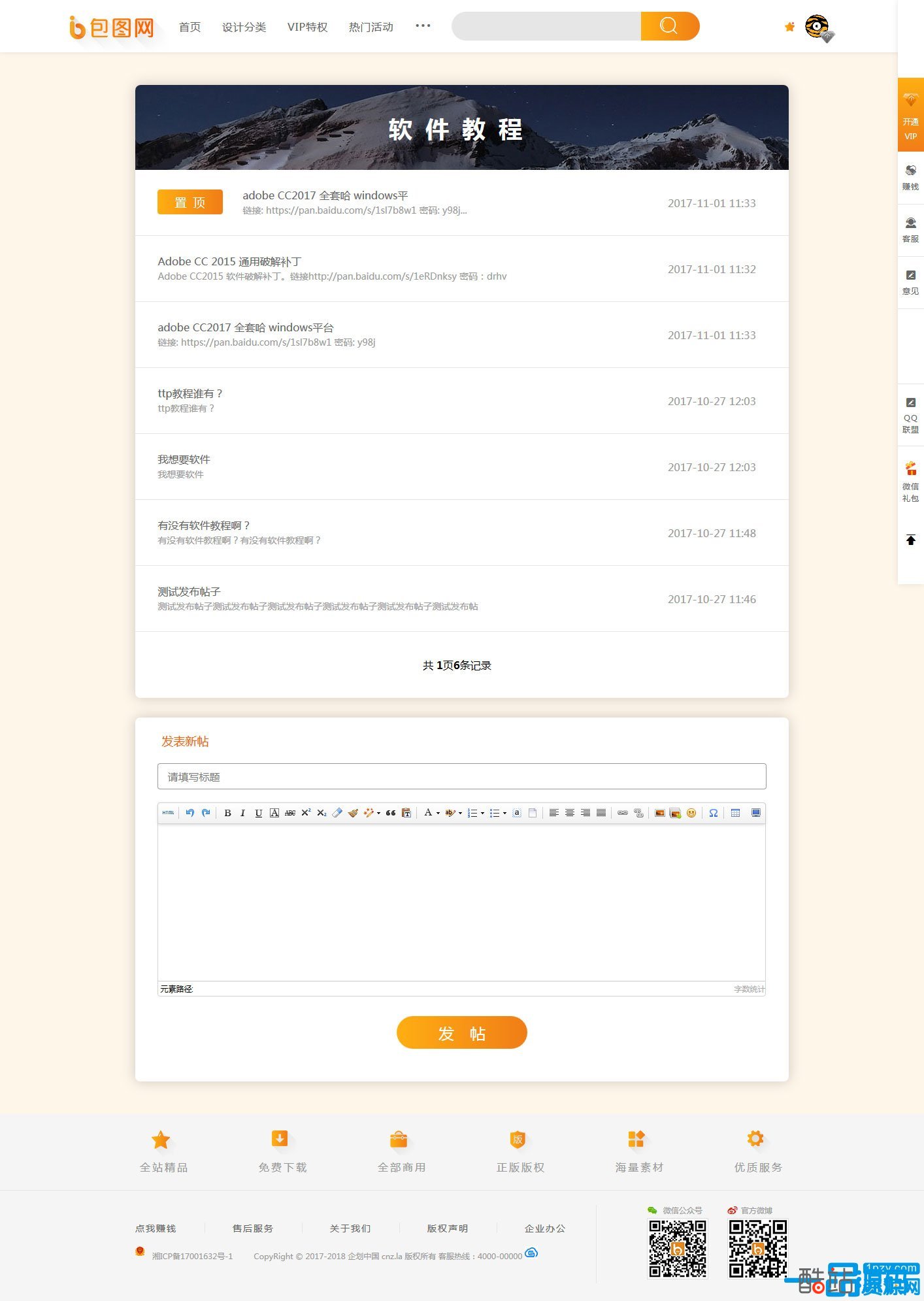Click the back-to-top arrow in sidebar
The width and height of the screenshot is (924, 1301).
coord(910,540)
